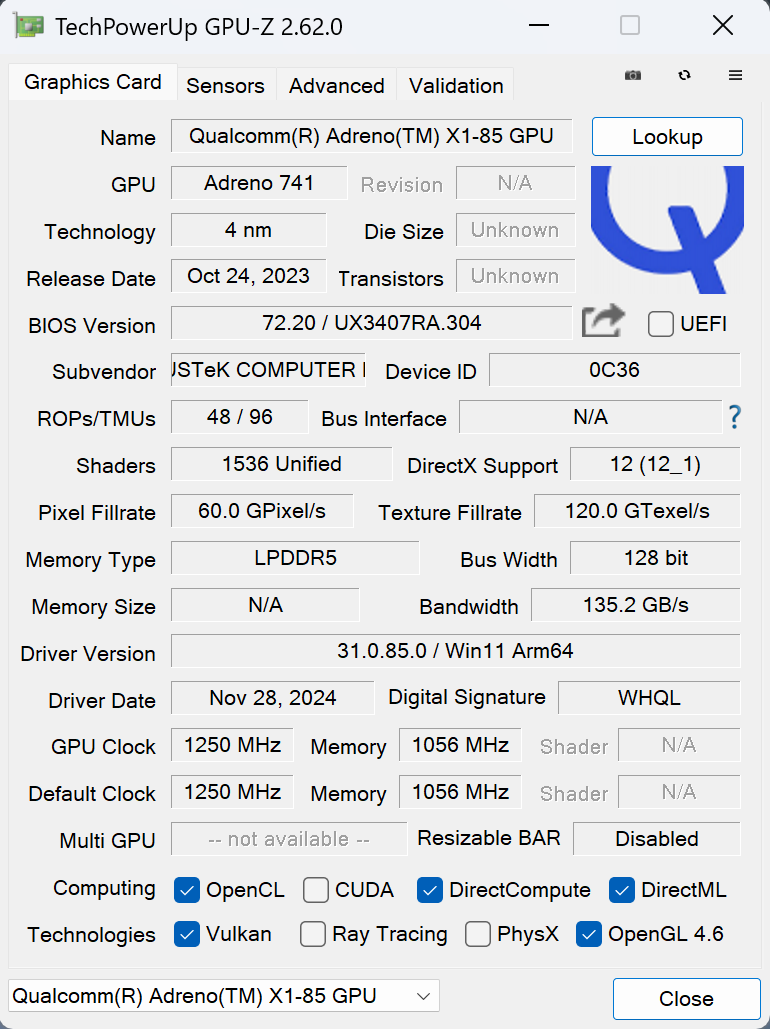The width and height of the screenshot is (770, 1029).
Task: Click the GPU Clock row Memory 1056 MHz
Action: coord(460,745)
